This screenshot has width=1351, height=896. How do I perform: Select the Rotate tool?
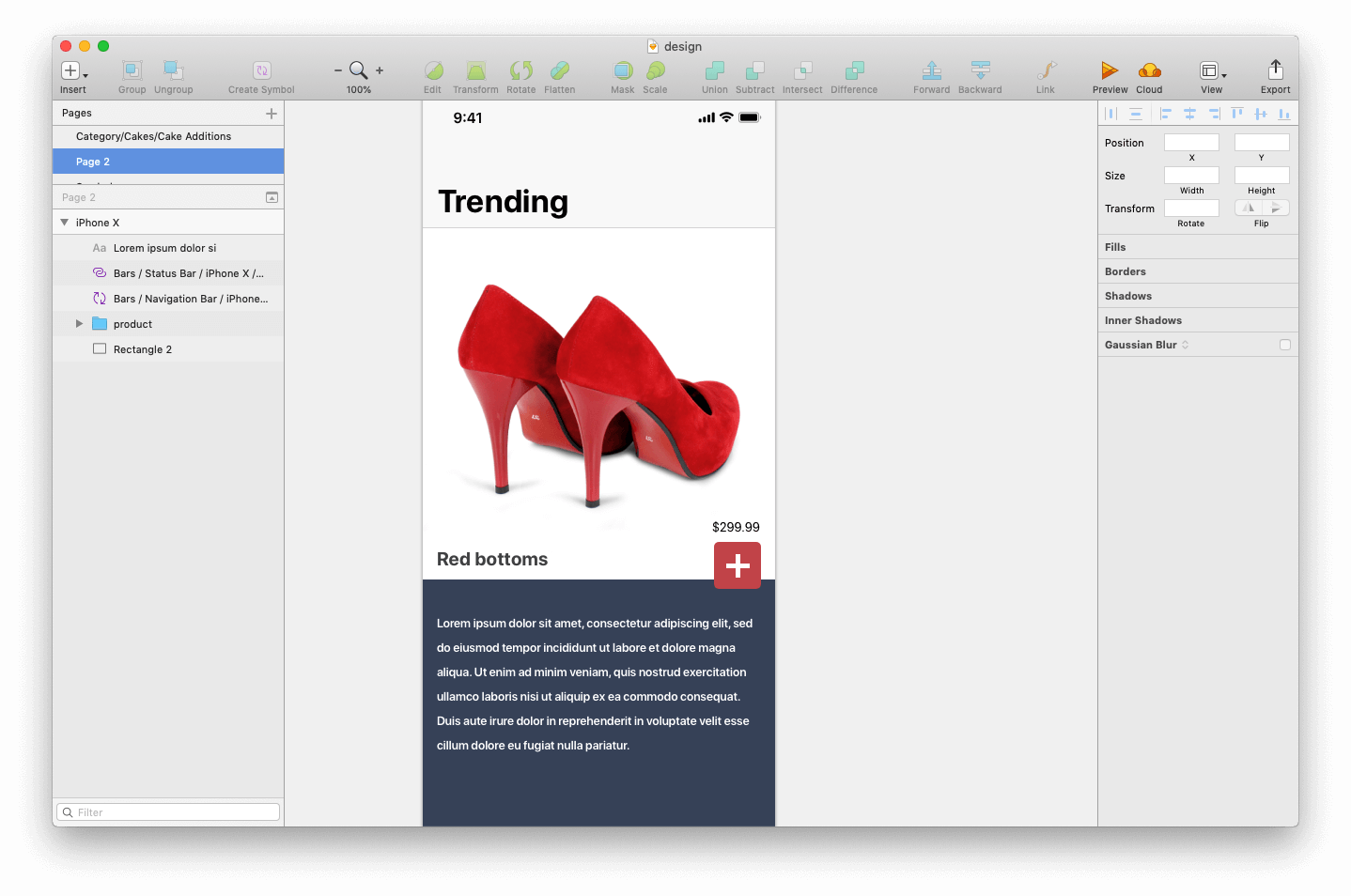click(x=521, y=70)
